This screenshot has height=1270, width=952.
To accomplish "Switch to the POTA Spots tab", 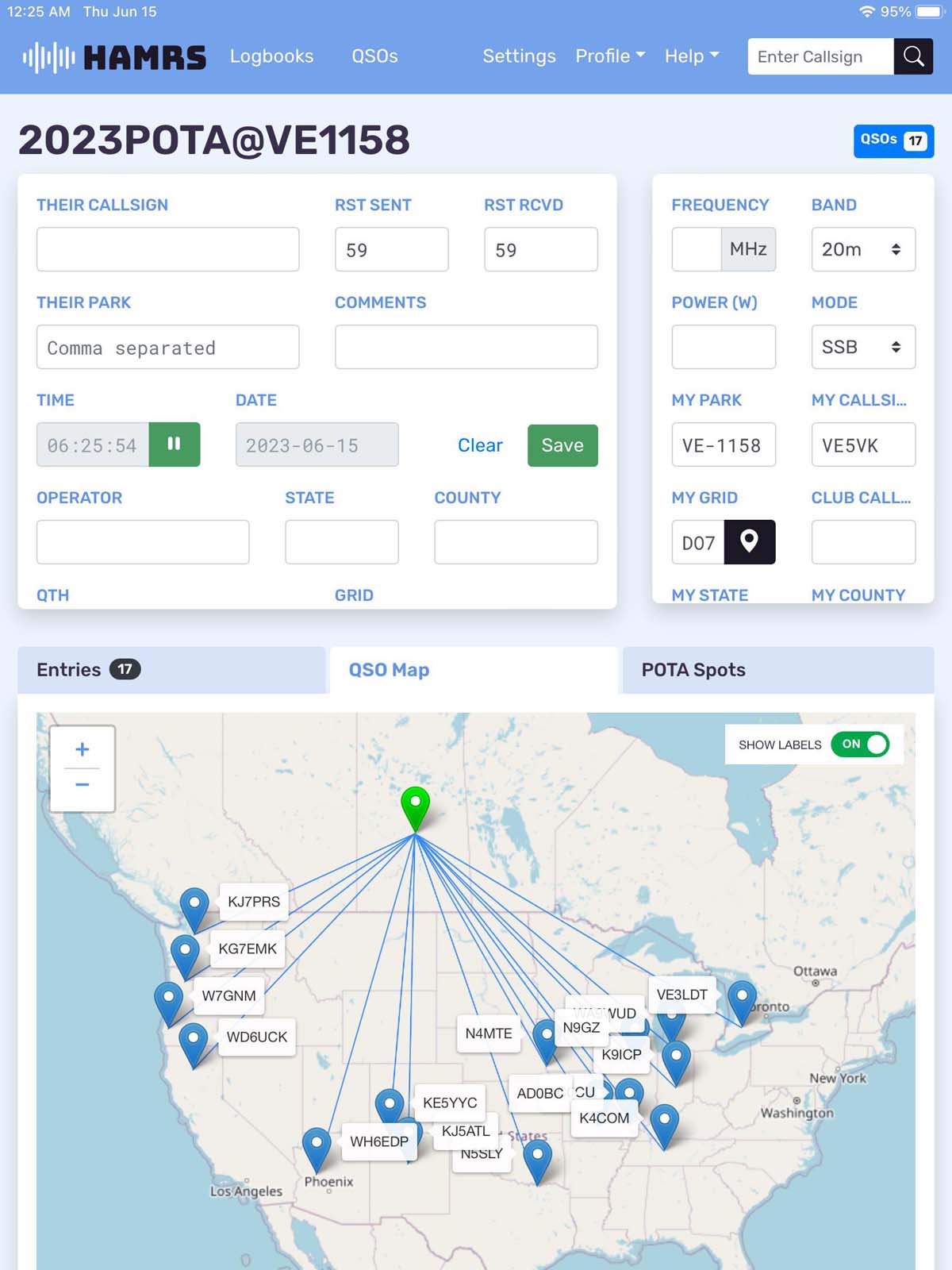I will pos(778,670).
